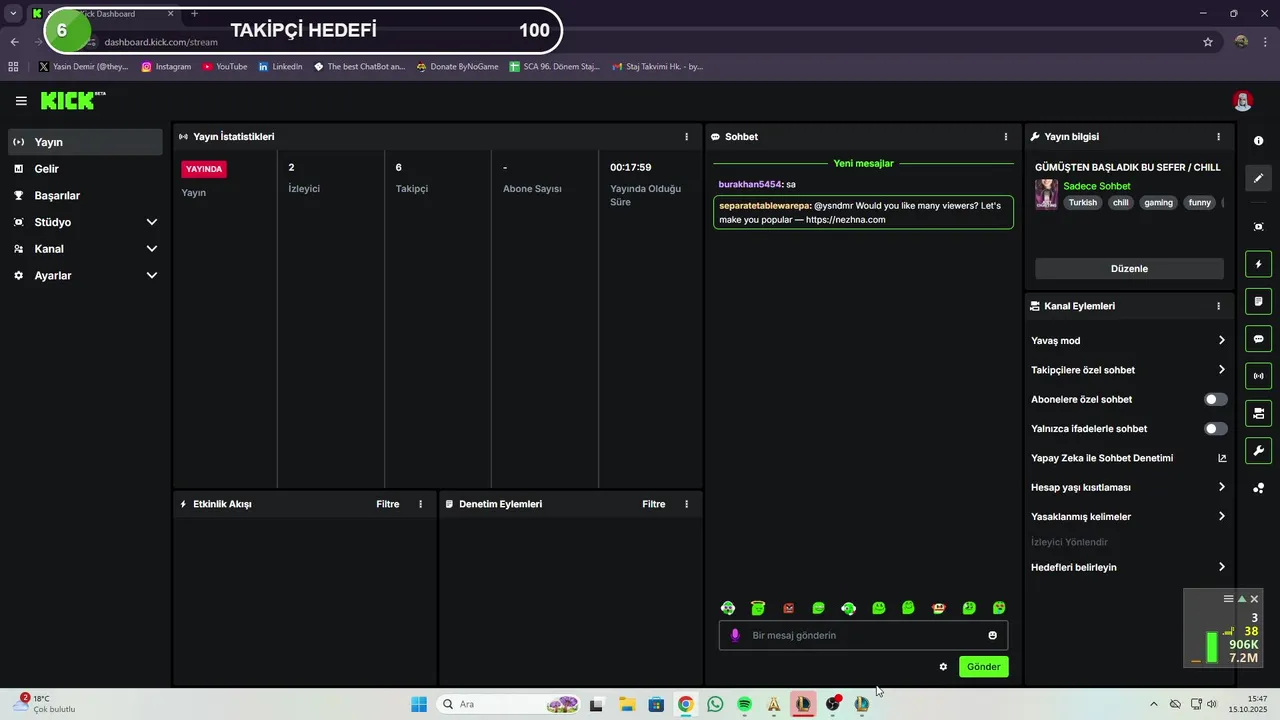Insert the angry red emote
Image resolution: width=1280 pixels, height=720 pixels.
tap(788, 608)
